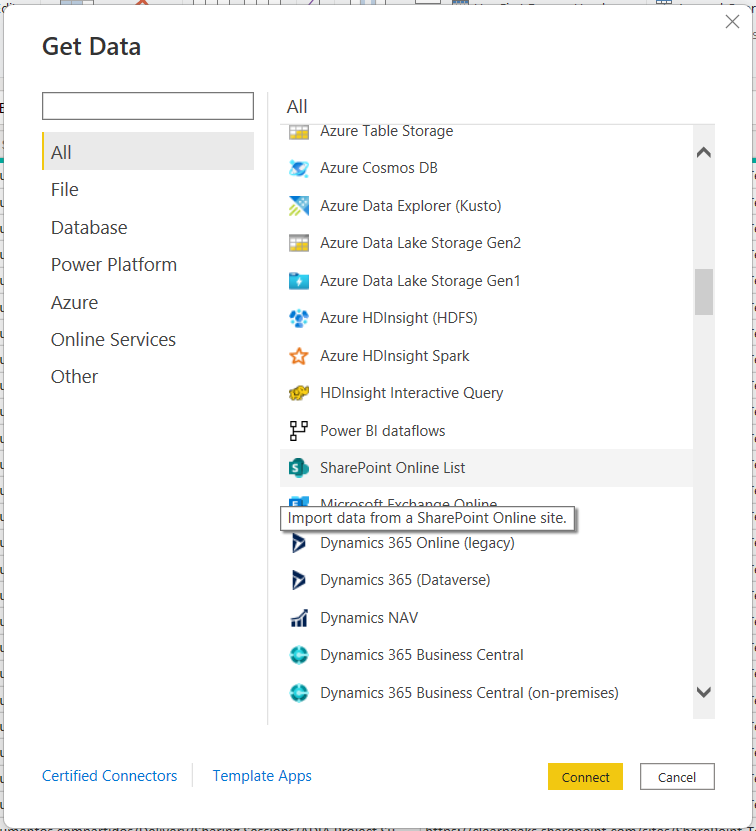Viewport: 756px width, 831px height.
Task: Choose HDInsight Interactive Query text
Action: point(411,393)
